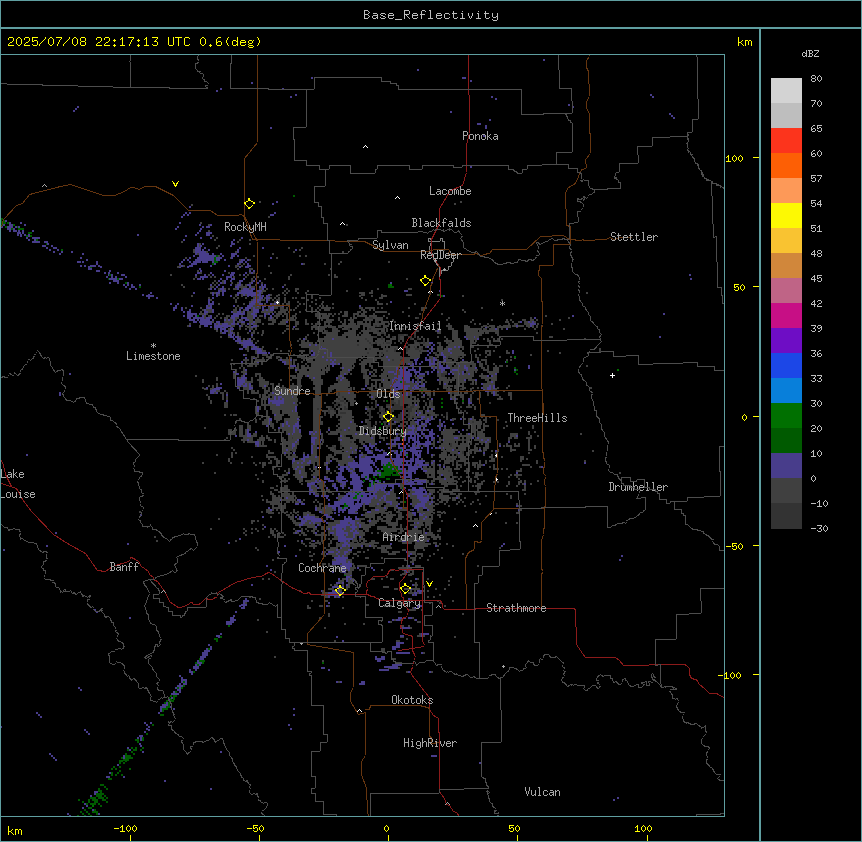
Task: Click the Strathmore label
Action: pos(516,608)
